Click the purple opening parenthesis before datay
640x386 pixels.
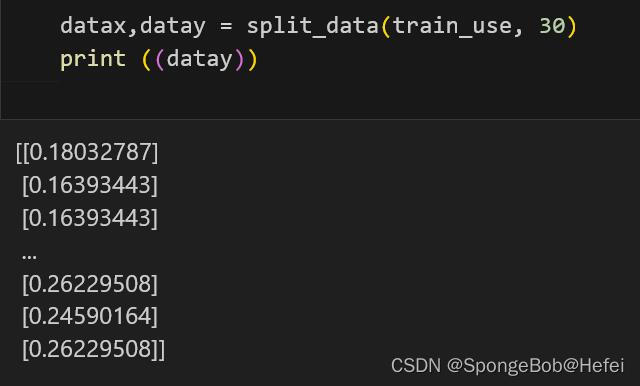pos(160,60)
